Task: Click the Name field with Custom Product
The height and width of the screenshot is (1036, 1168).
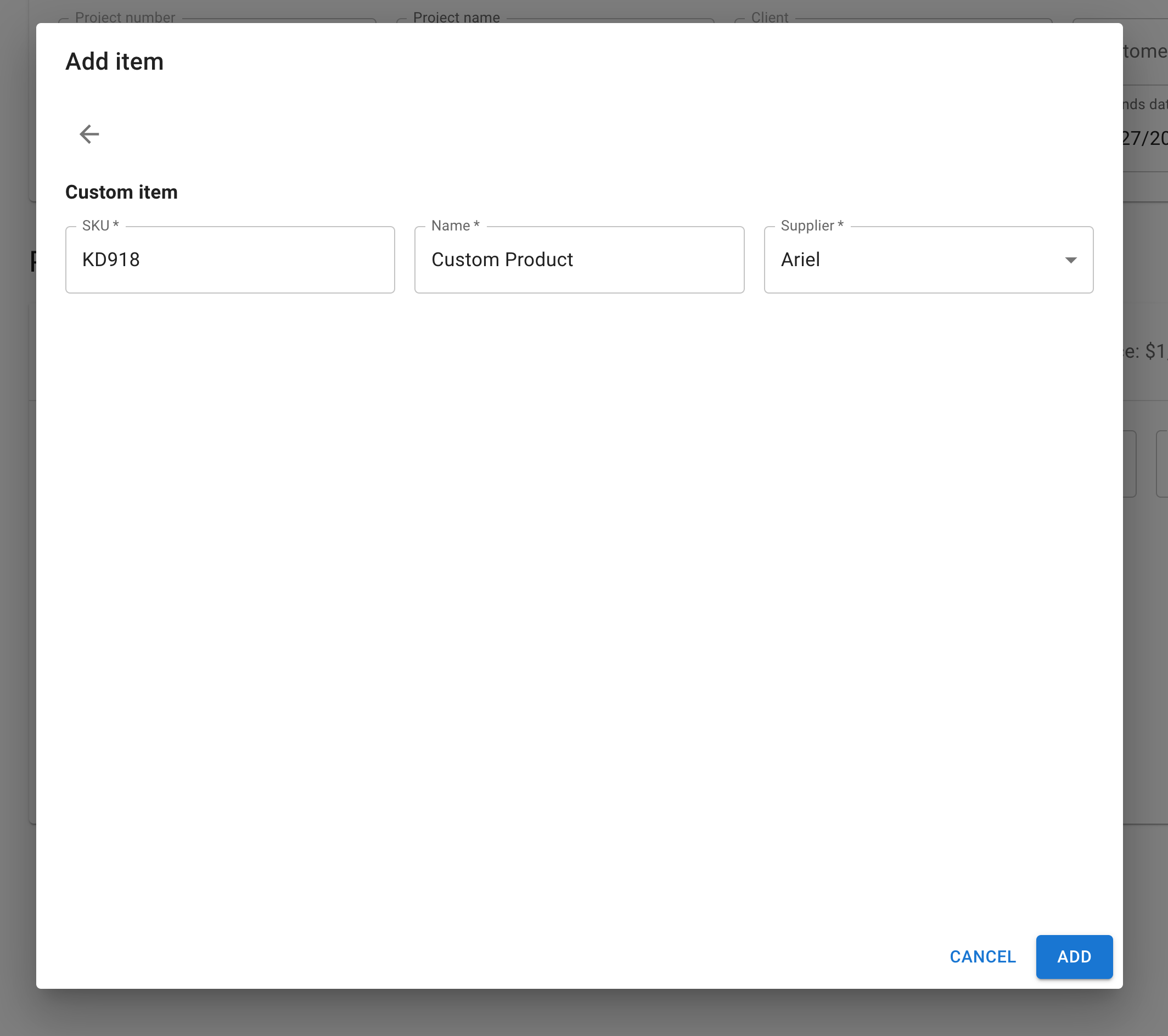Action: (579, 260)
